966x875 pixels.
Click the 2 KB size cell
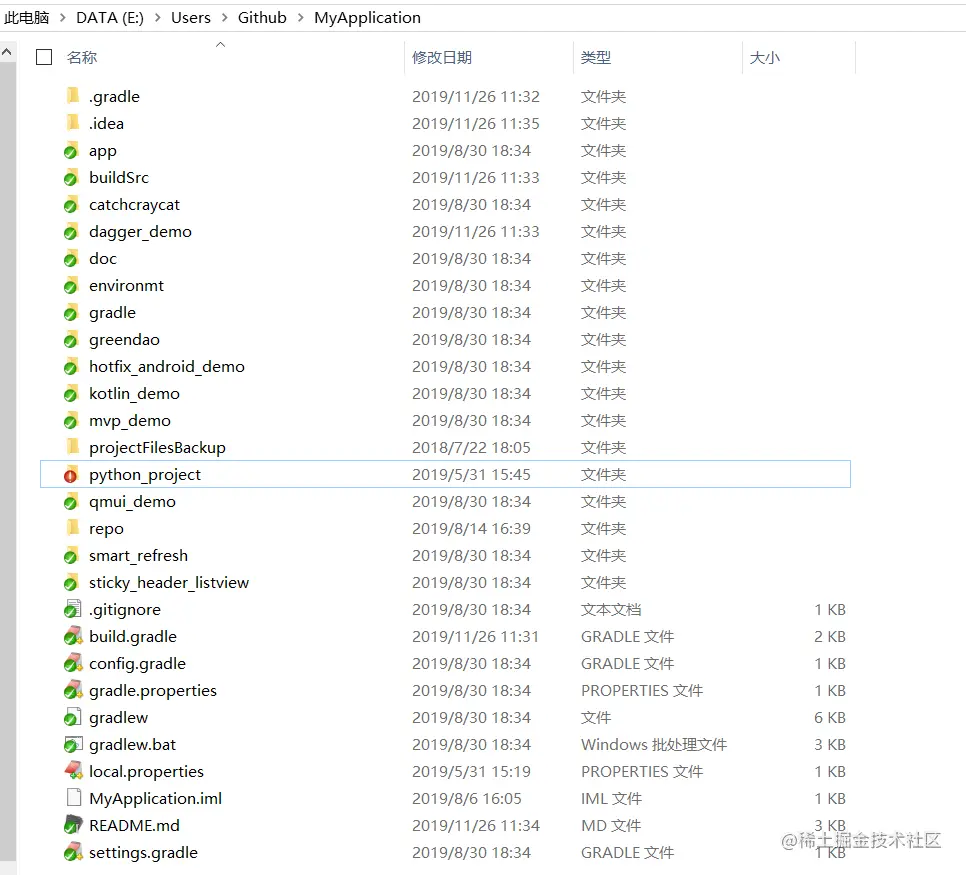(830, 637)
